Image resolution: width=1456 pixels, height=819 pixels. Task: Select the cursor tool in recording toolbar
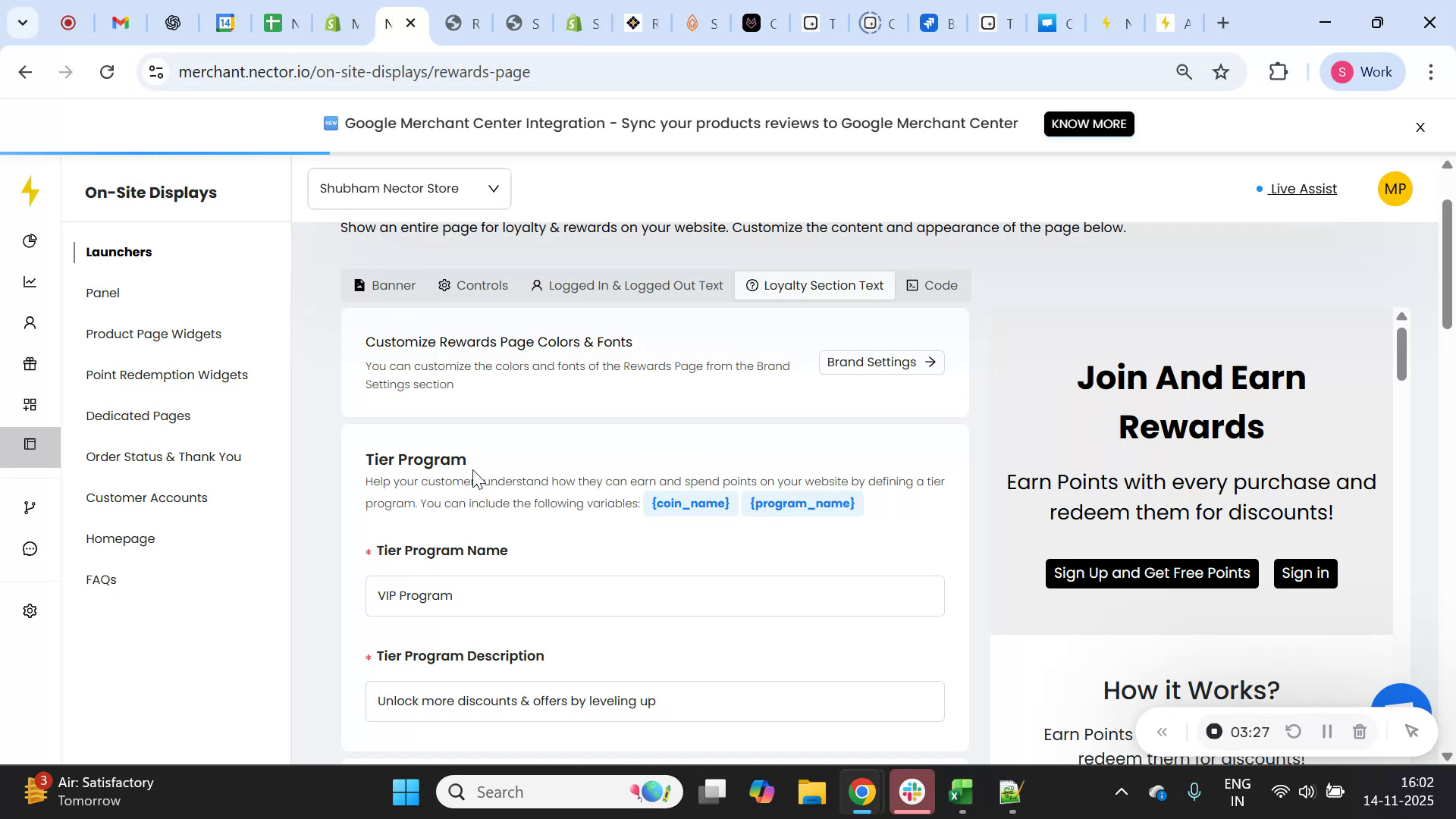pos(1412,731)
